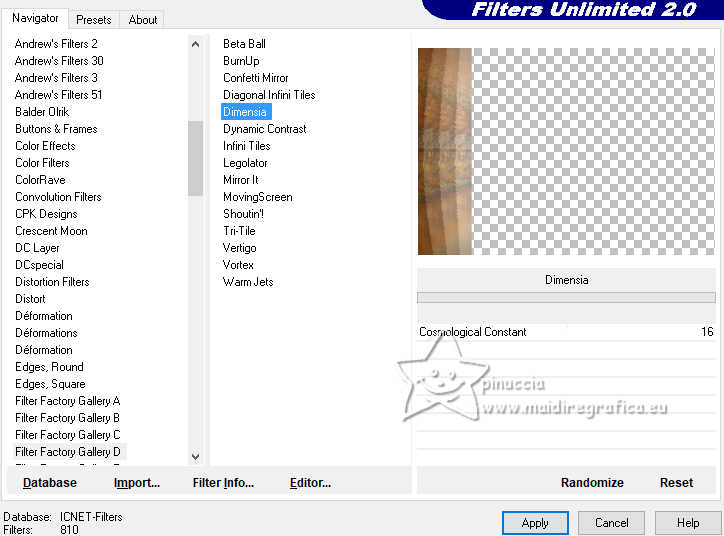Open Filter Info...
Viewport: 724px width, 536px height.
click(223, 483)
